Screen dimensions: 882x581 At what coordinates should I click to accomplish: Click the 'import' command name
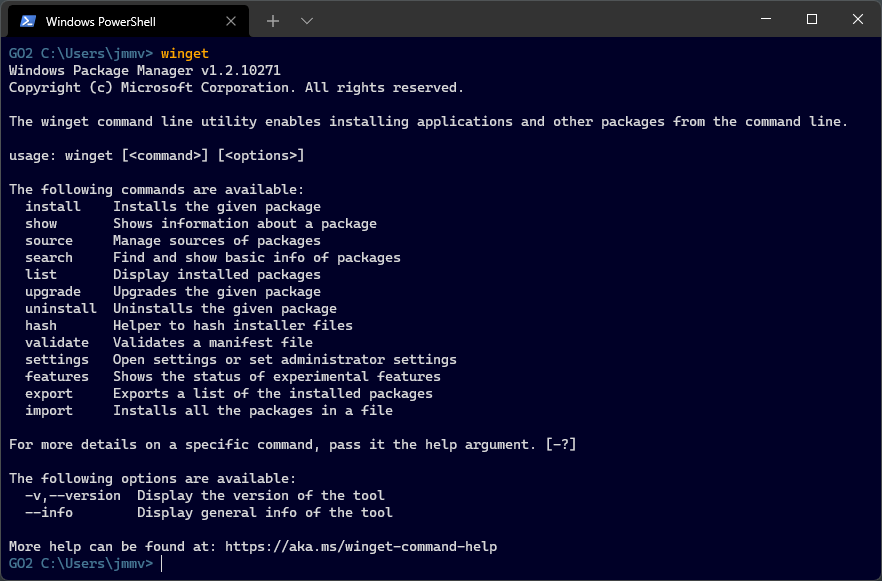[x=49, y=411]
